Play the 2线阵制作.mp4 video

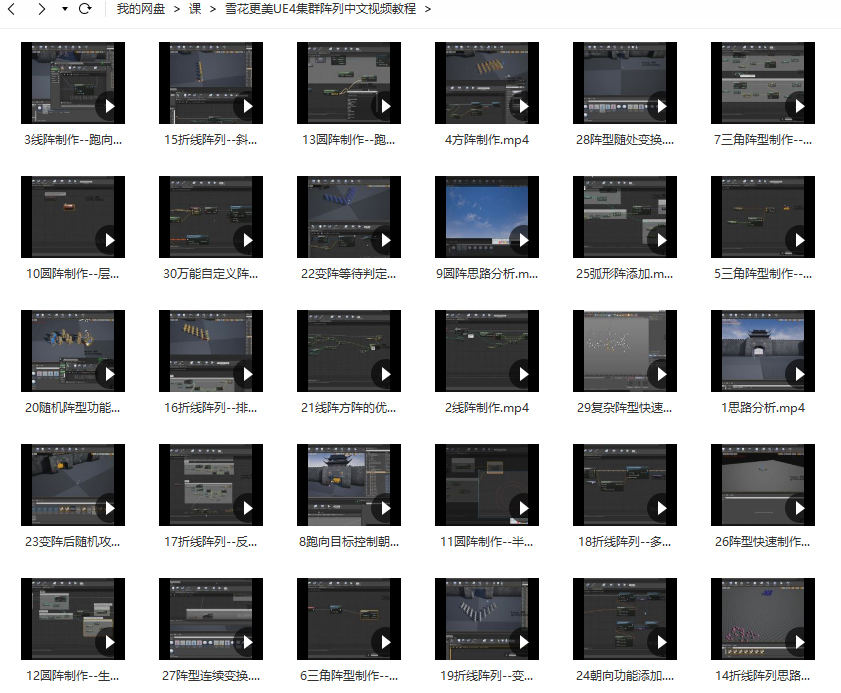tap(522, 373)
